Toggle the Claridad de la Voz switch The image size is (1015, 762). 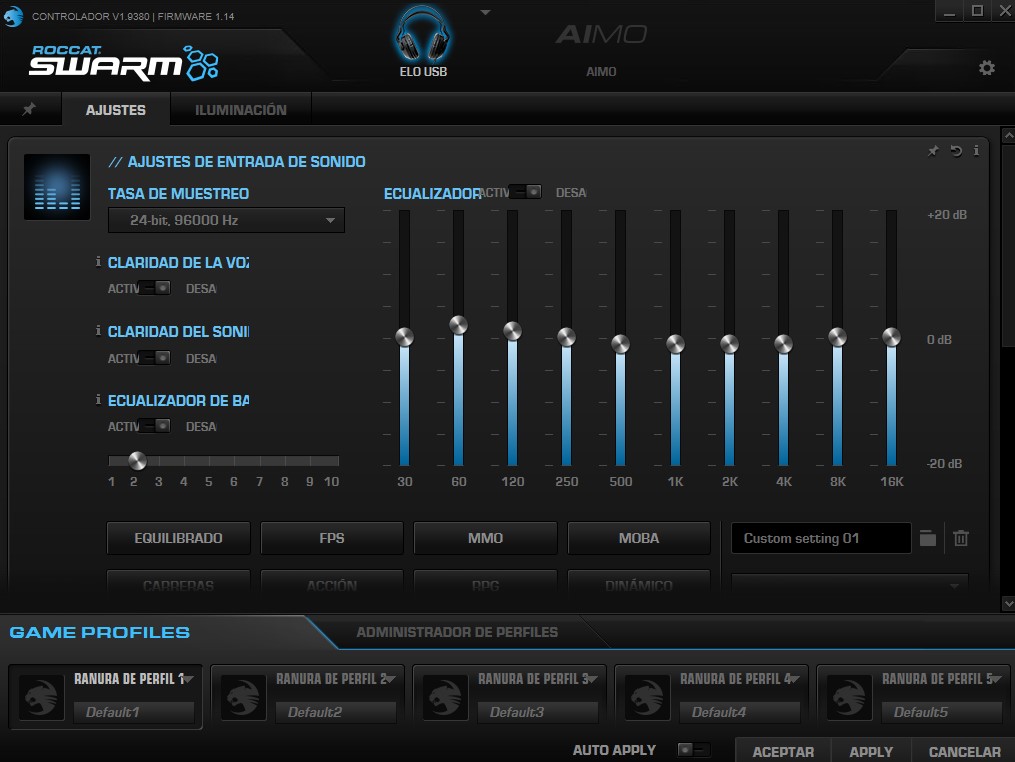point(155,288)
